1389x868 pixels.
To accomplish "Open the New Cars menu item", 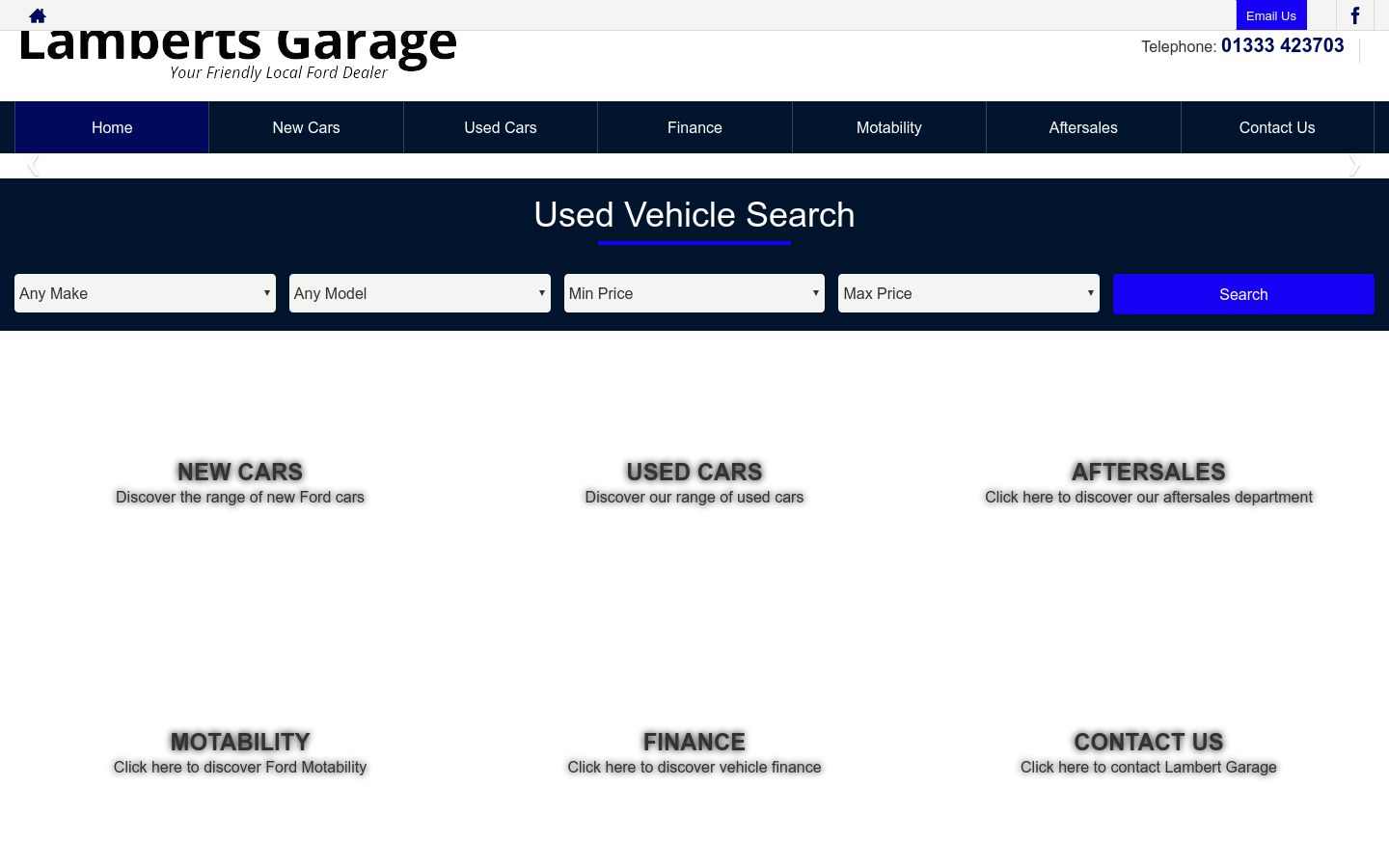I will [x=306, y=127].
